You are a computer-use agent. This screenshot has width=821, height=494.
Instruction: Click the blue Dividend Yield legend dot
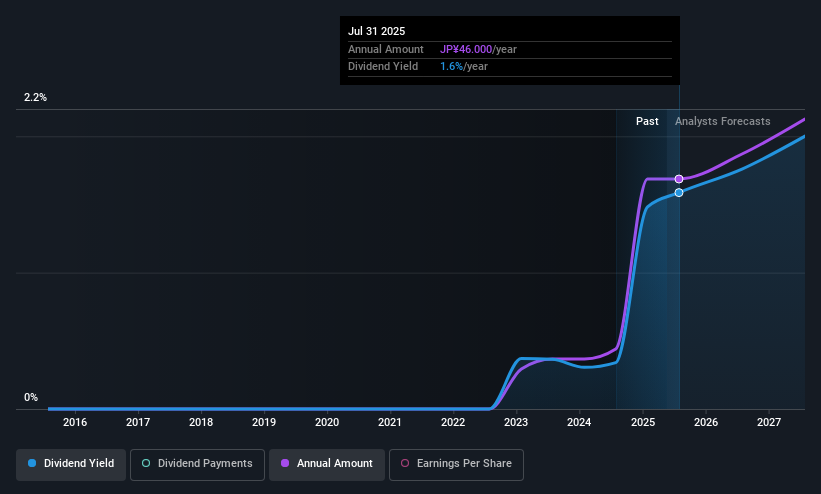click(x=32, y=463)
